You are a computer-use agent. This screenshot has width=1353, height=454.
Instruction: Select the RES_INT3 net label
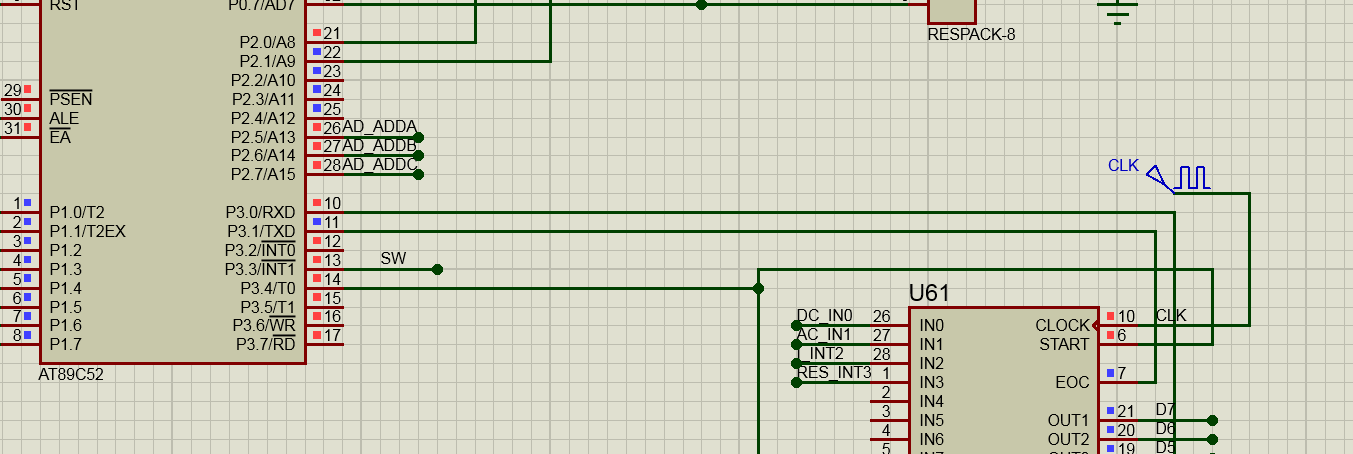tap(834, 373)
